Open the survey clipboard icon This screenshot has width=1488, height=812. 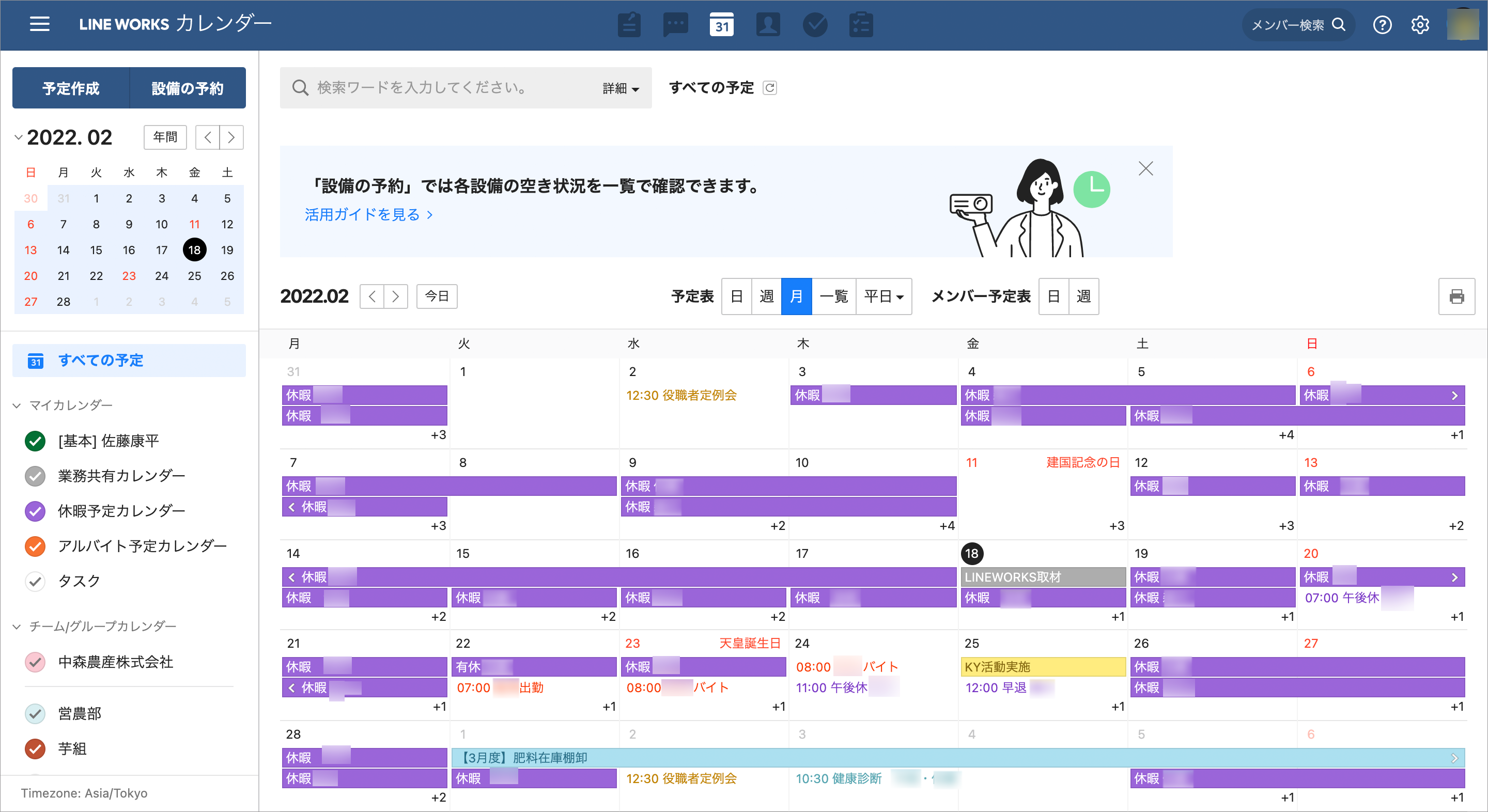861,25
